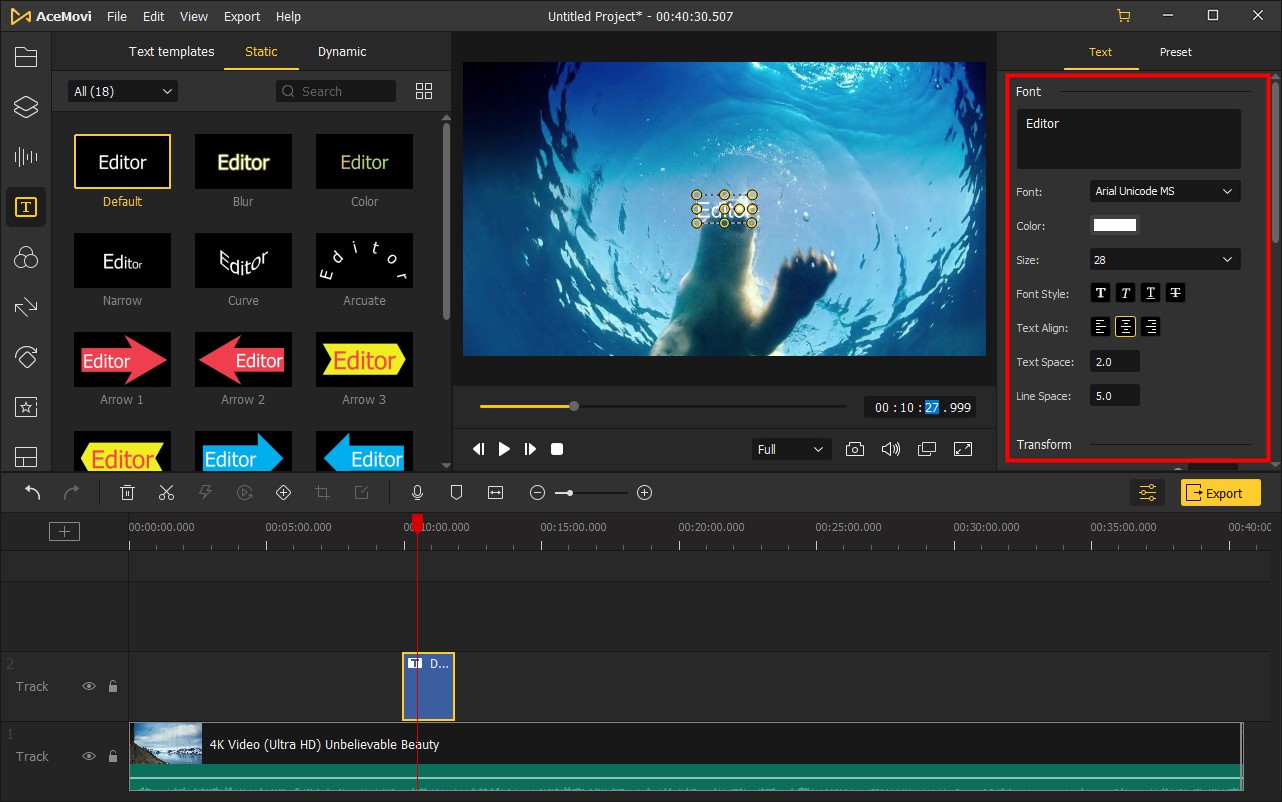The image size is (1282, 802).
Task: Open the Export menu in the menu bar
Action: point(242,17)
